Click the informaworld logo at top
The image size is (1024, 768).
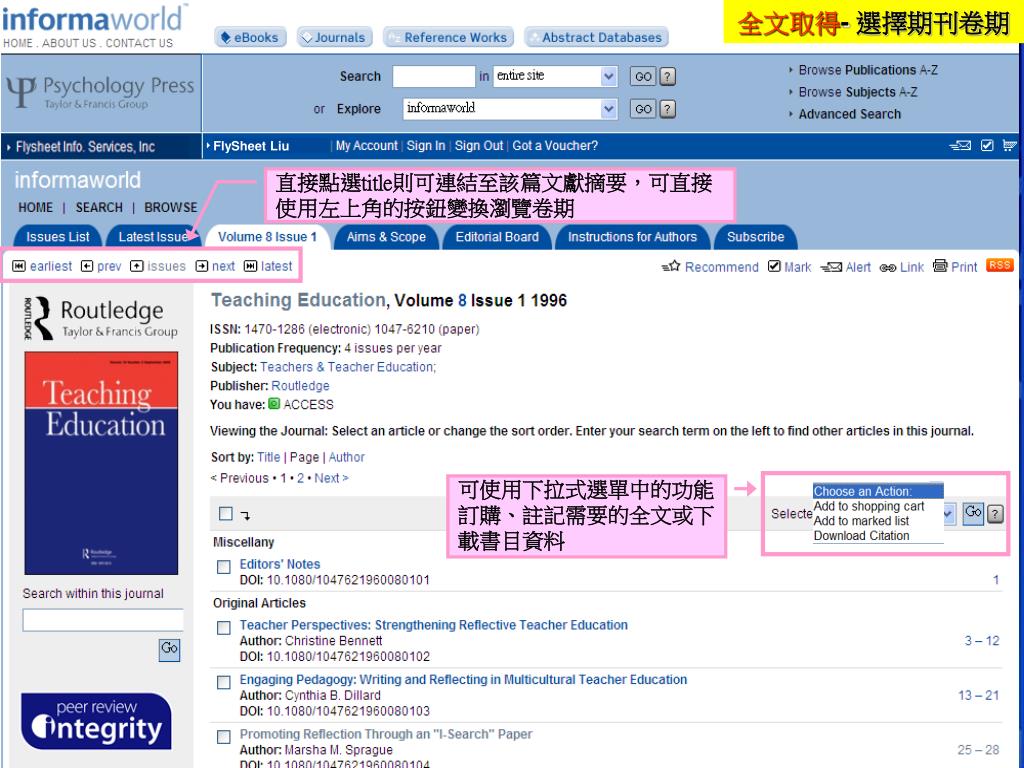tap(93, 18)
